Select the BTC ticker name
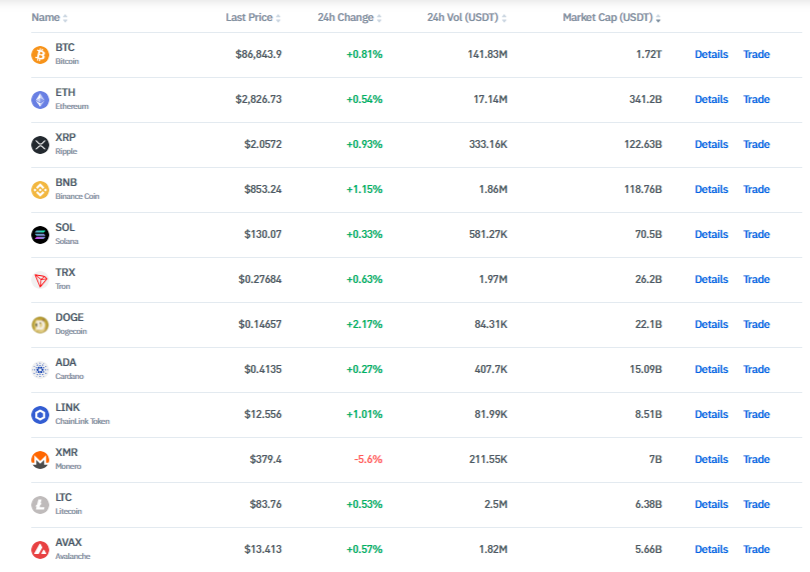 point(65,48)
